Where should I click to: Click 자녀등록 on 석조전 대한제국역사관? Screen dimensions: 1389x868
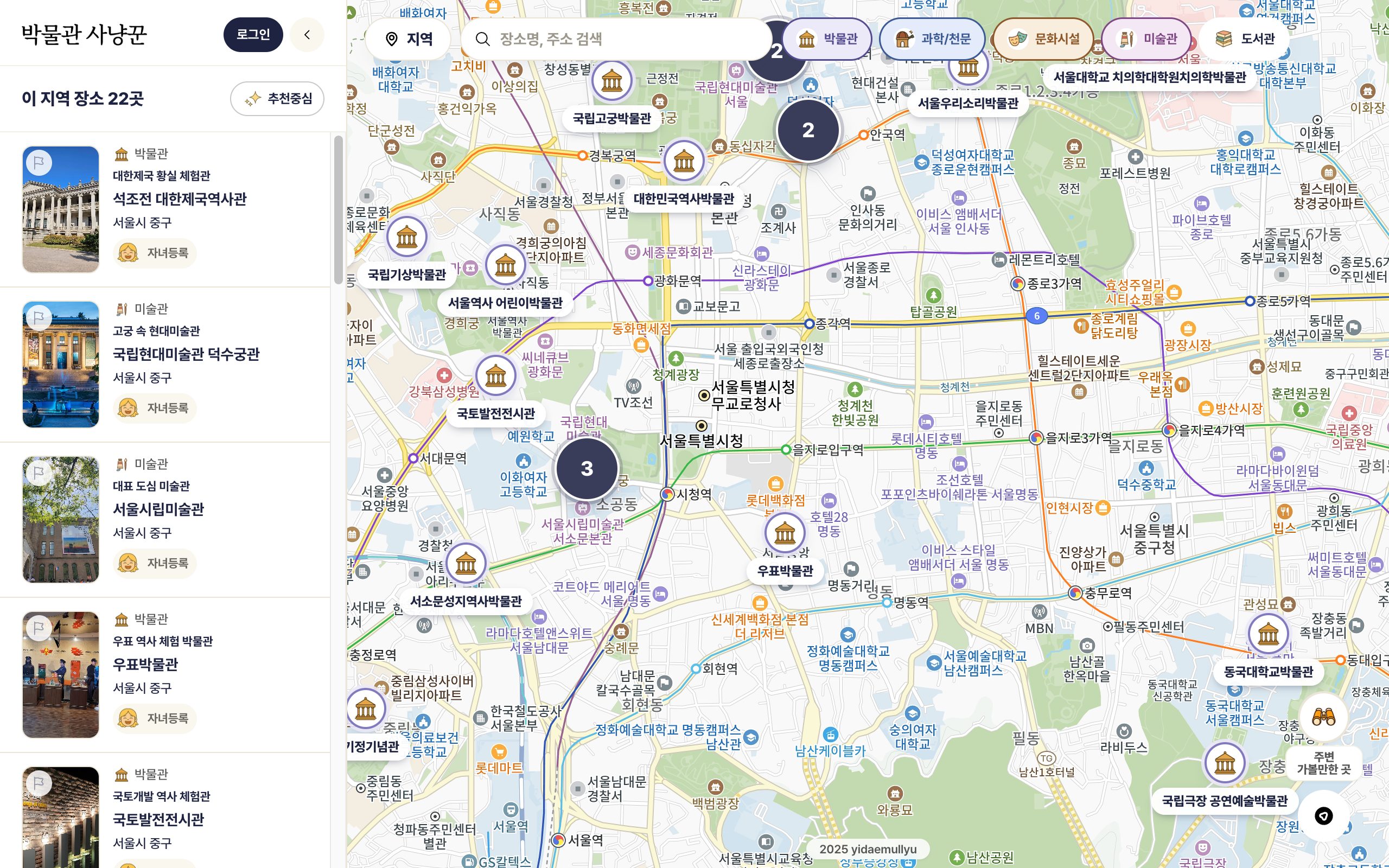click(x=155, y=253)
